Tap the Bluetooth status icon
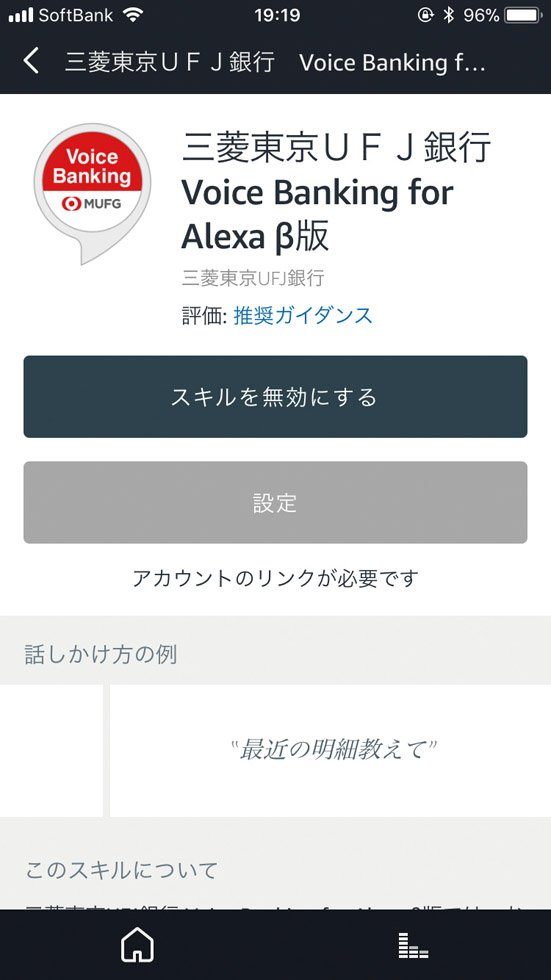 pyautogui.click(x=448, y=15)
